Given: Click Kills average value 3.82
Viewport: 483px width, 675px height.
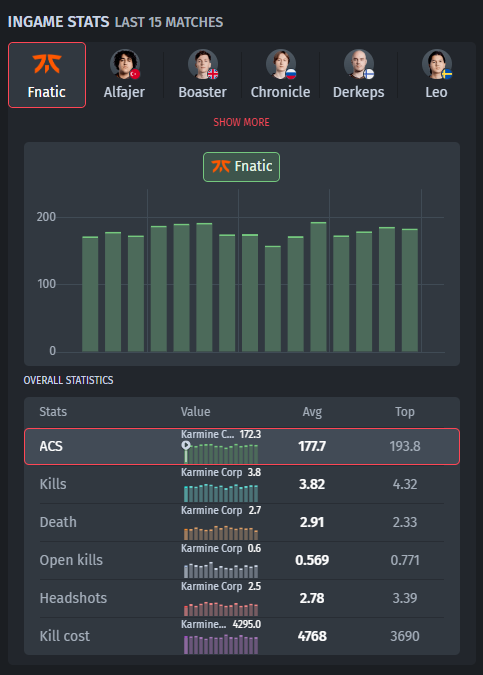Looking at the screenshot, I should click(x=312, y=484).
